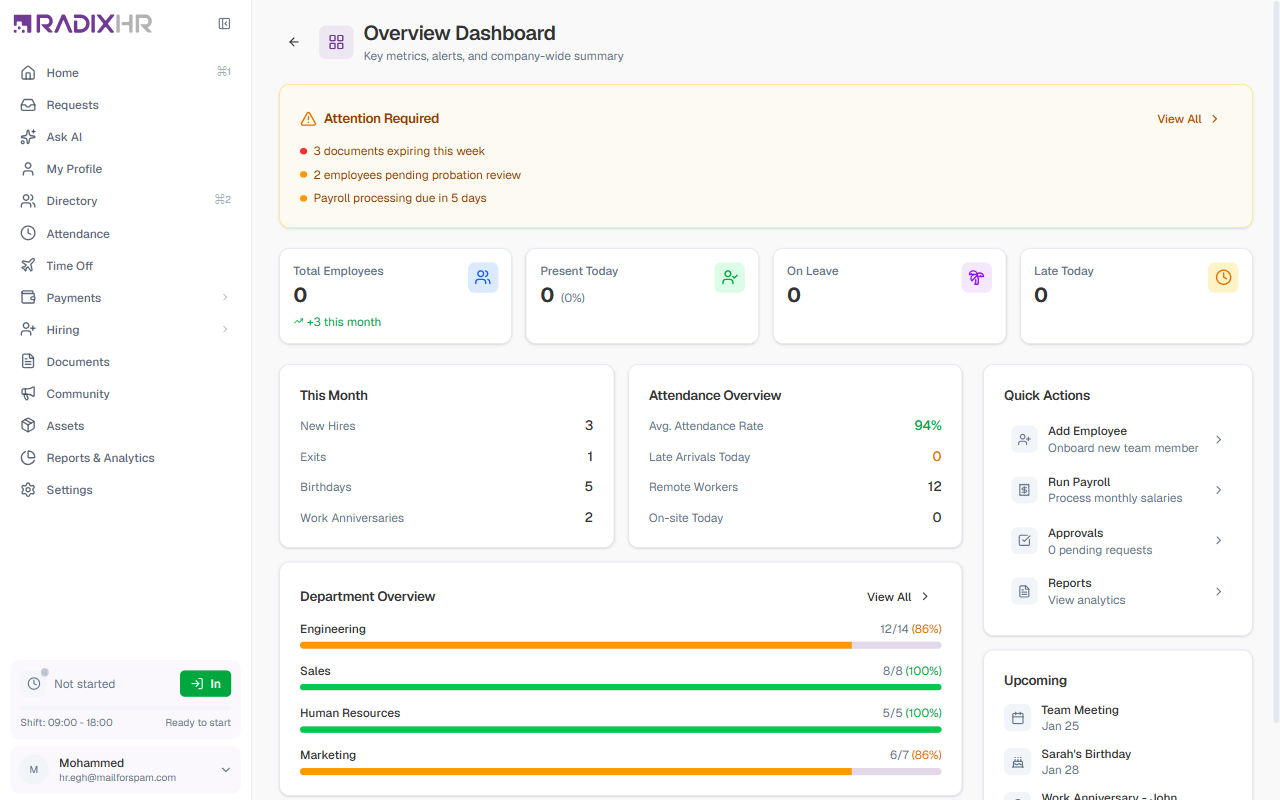Click the Payments wallet icon

(x=28, y=297)
